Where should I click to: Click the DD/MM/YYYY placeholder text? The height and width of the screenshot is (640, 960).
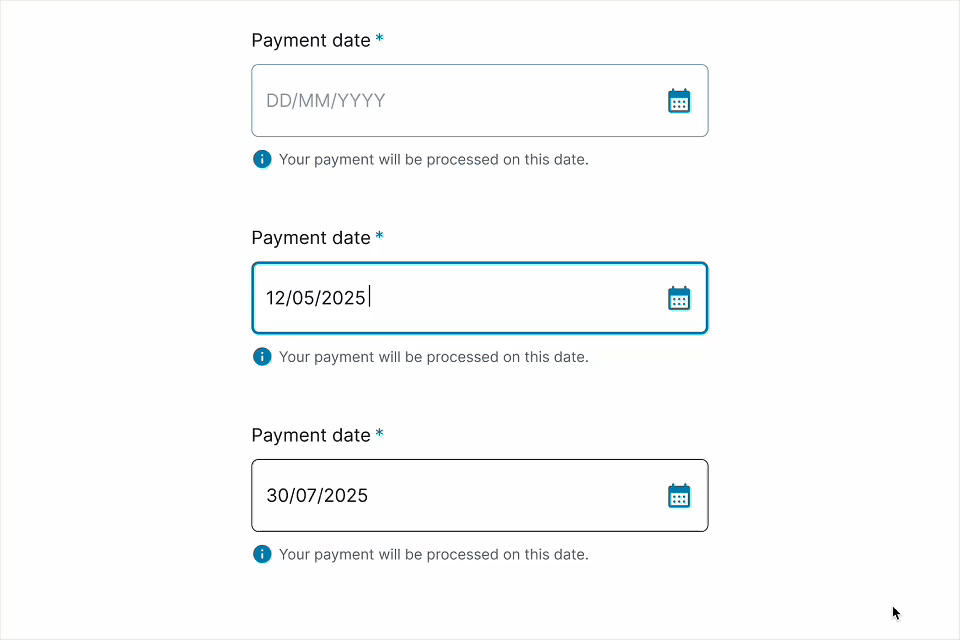pyautogui.click(x=324, y=100)
